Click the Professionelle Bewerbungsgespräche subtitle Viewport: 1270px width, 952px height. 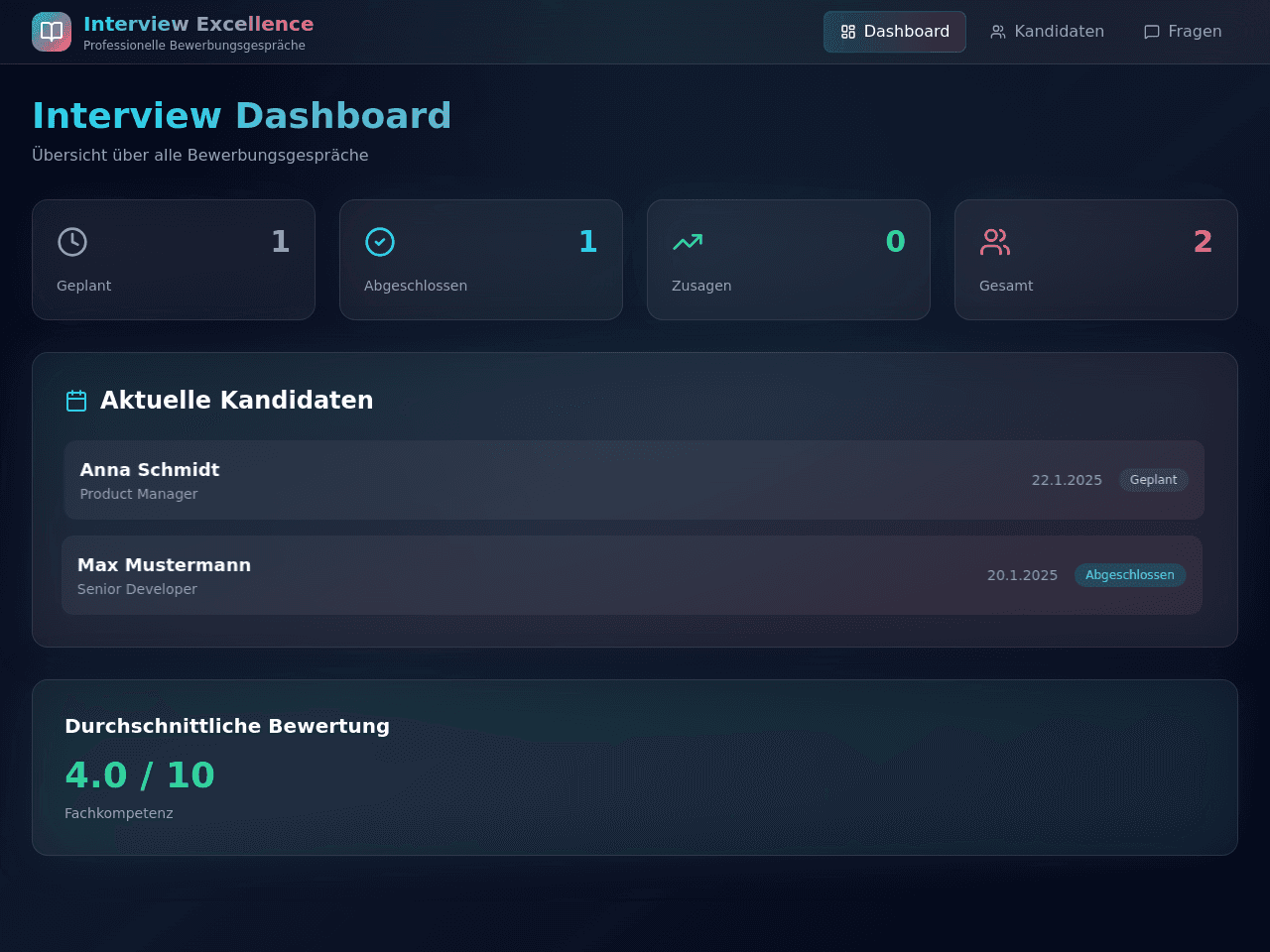point(194,46)
